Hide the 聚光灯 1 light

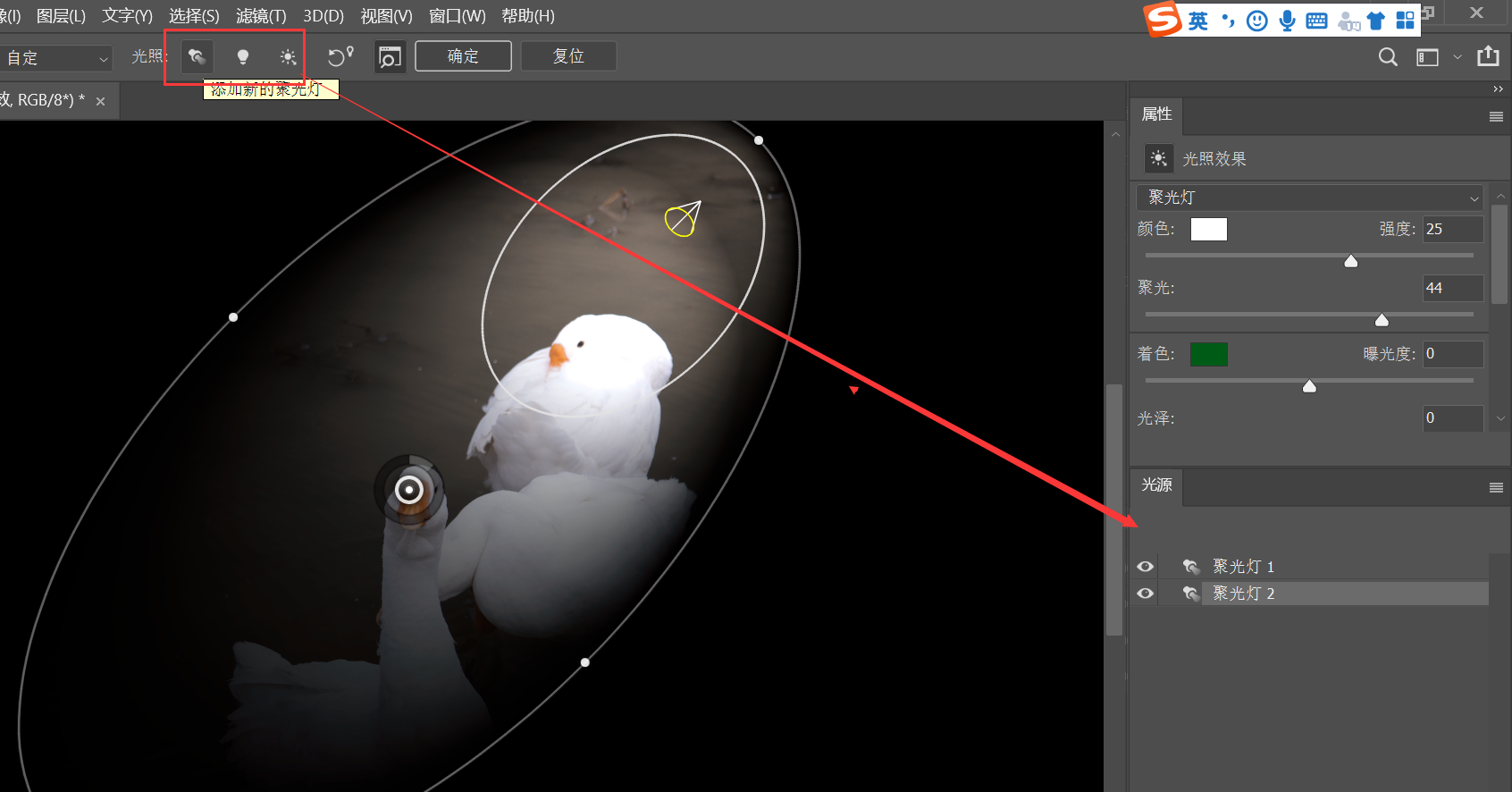(1145, 567)
